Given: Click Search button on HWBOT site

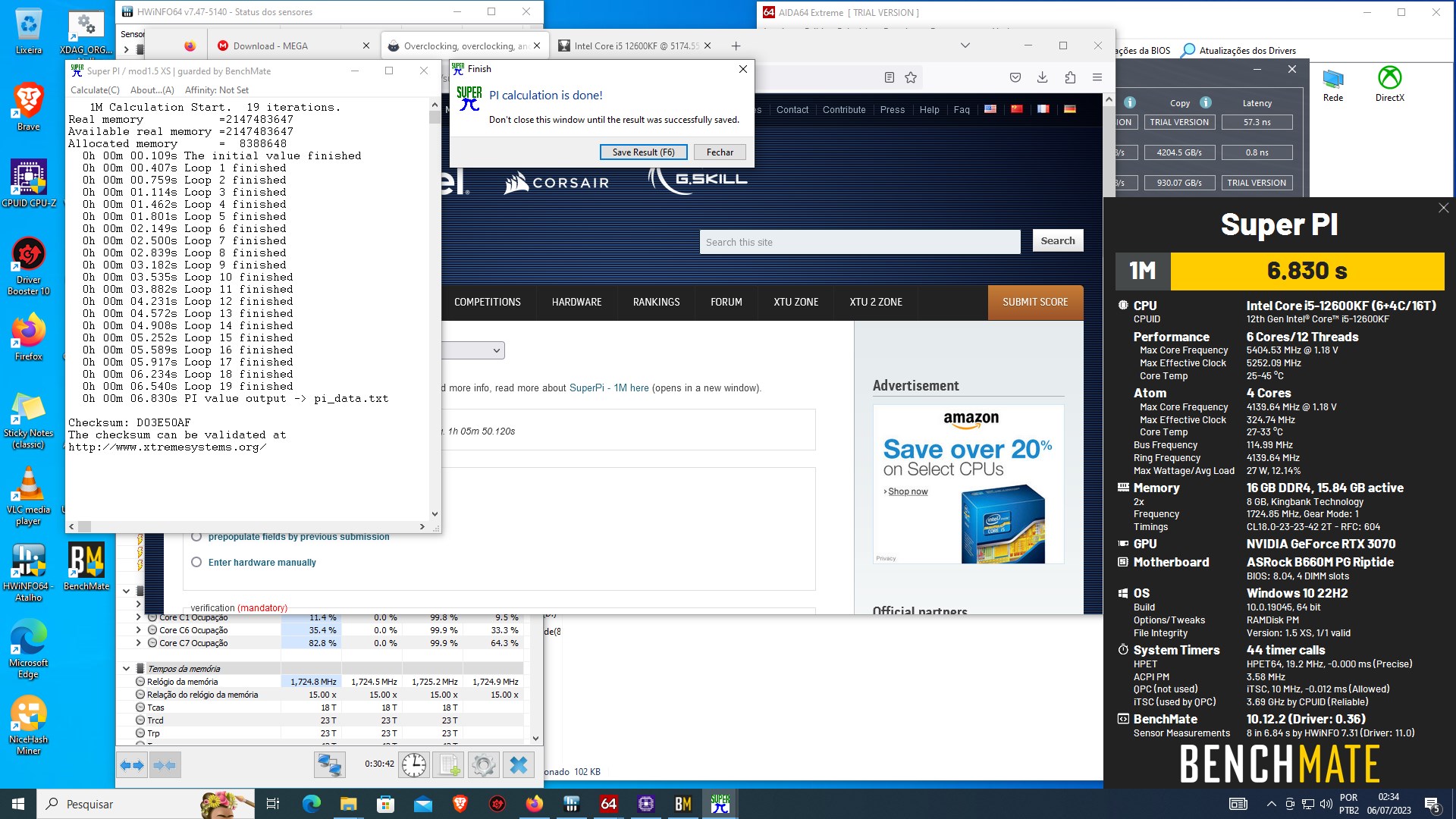Looking at the screenshot, I should [x=1058, y=241].
